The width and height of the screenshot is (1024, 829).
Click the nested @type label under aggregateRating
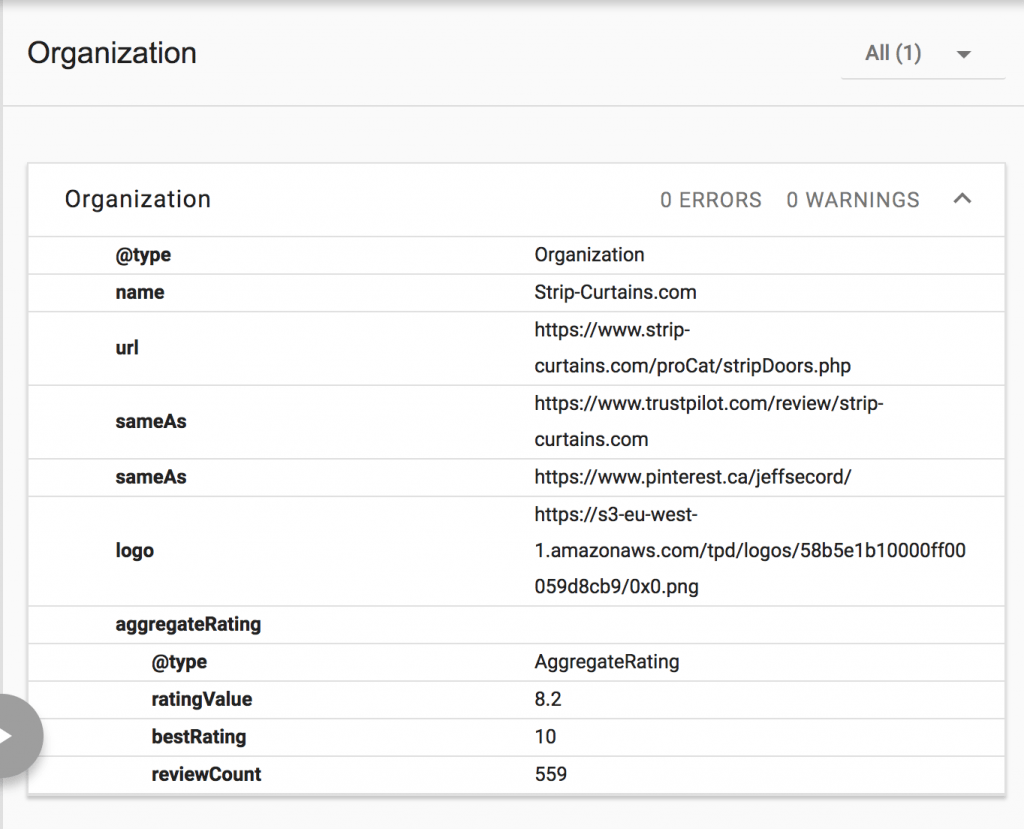[179, 662]
